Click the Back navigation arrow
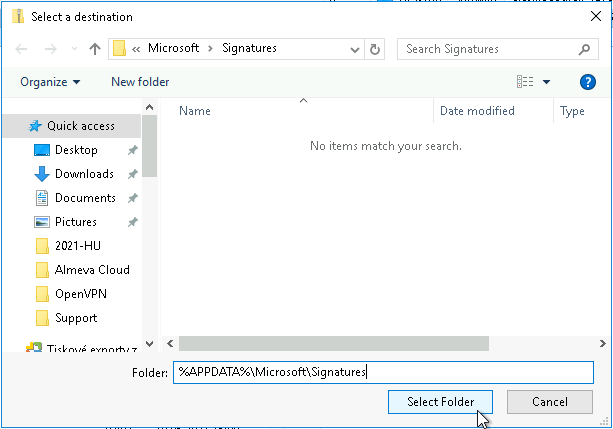Viewport: 613px width, 429px height. point(22,49)
